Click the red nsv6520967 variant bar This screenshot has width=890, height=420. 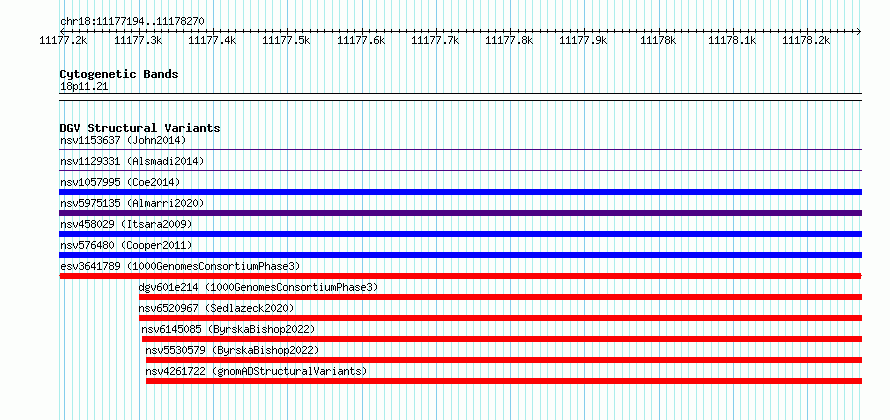point(501,318)
